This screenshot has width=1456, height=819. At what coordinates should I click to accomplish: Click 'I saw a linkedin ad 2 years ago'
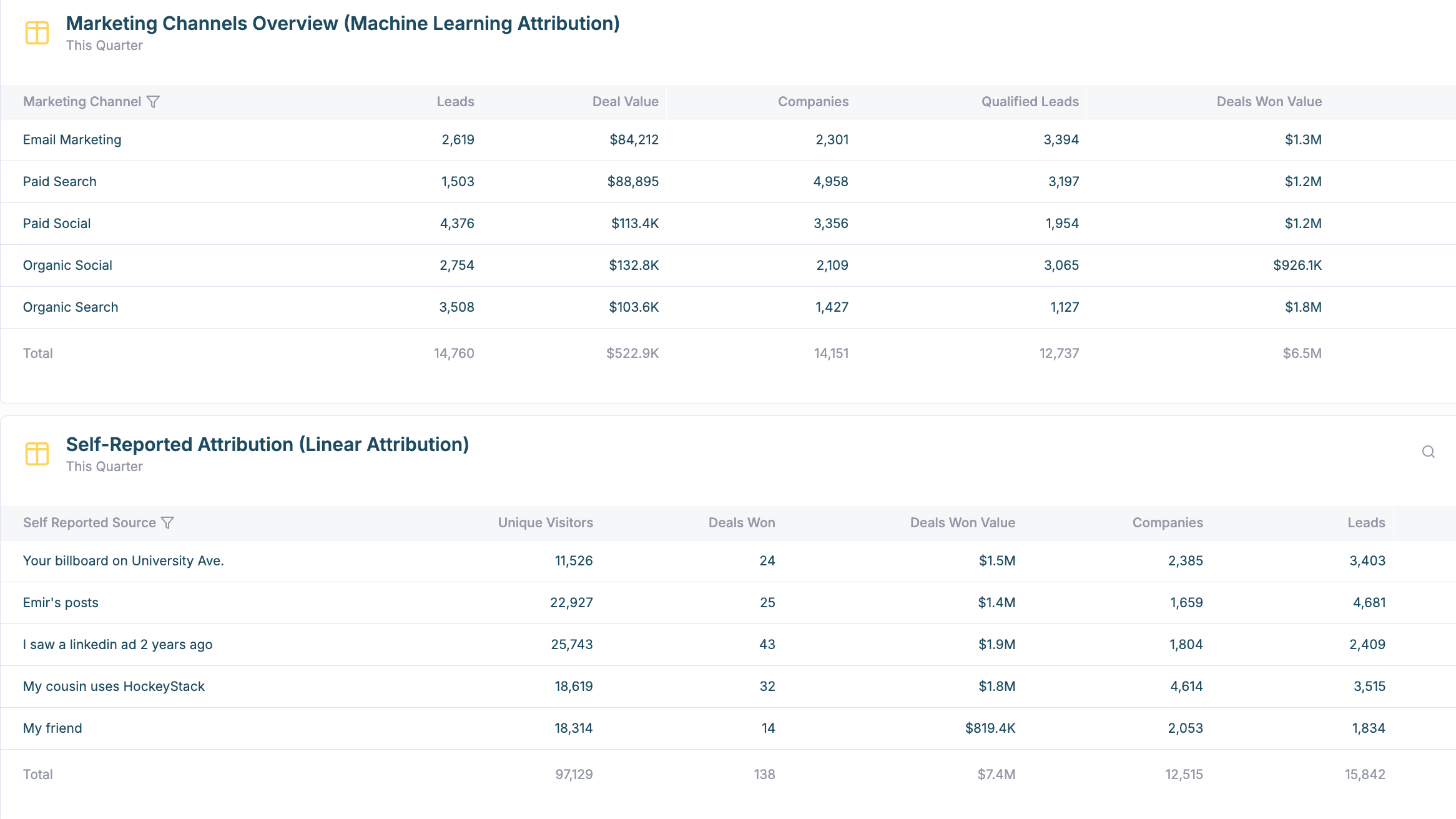point(117,645)
